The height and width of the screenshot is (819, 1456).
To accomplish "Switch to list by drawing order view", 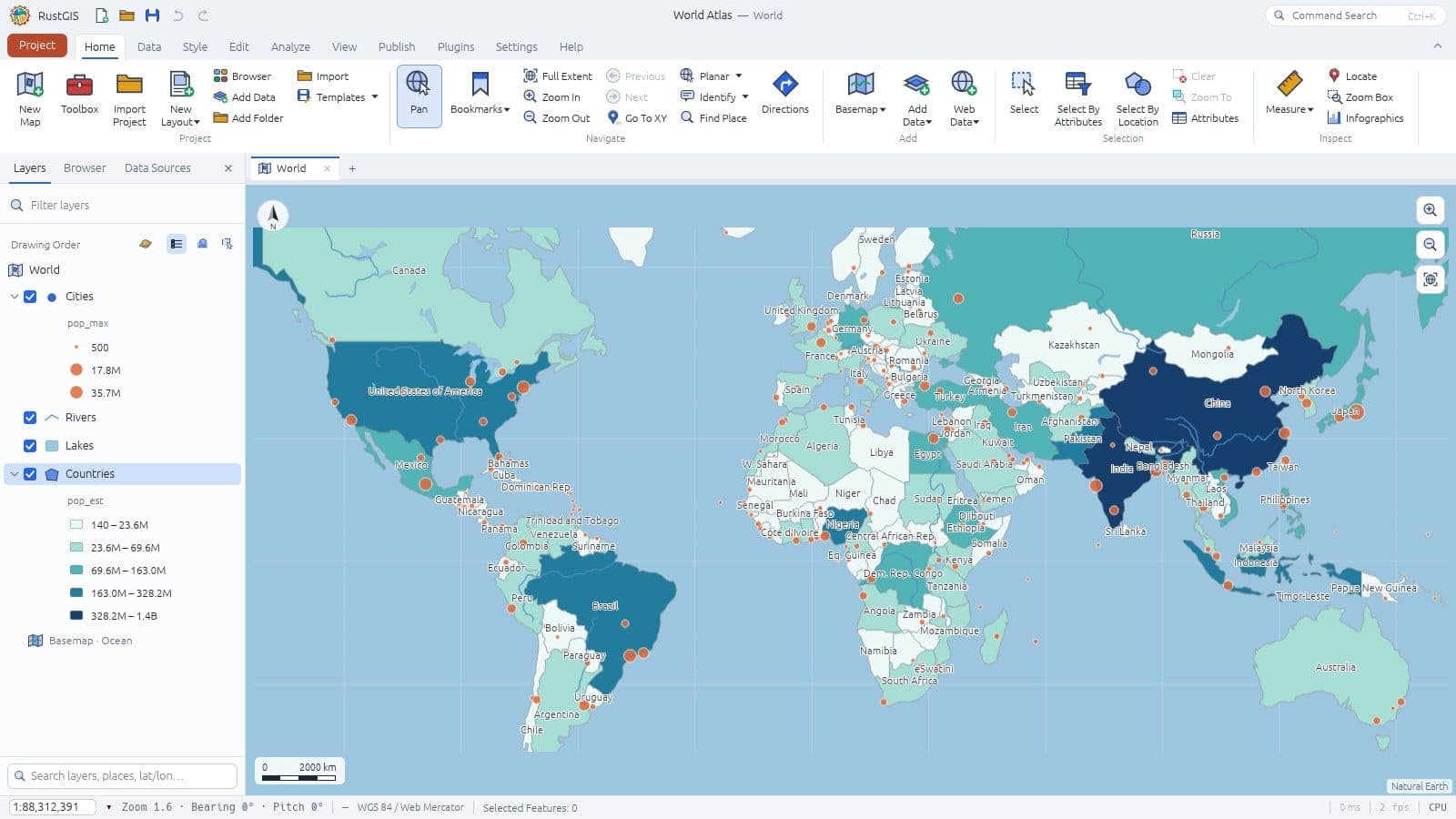I will coord(177,244).
